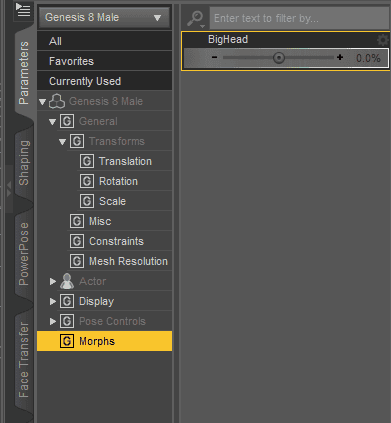Click the Display G icon
Viewport: 391px width, 423px height.
67,301
